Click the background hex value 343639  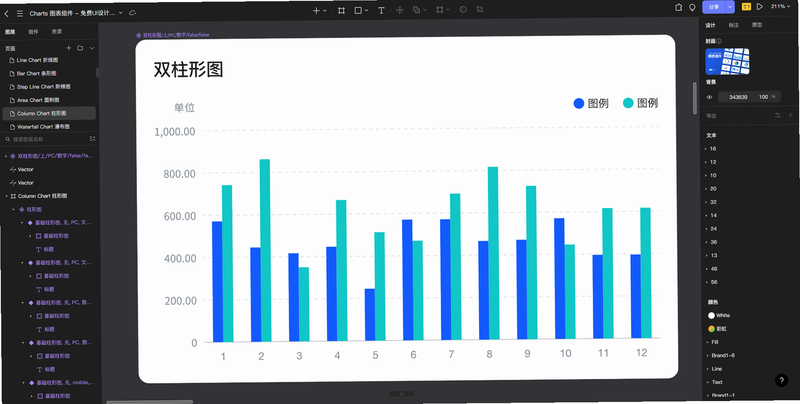pyautogui.click(x=738, y=97)
